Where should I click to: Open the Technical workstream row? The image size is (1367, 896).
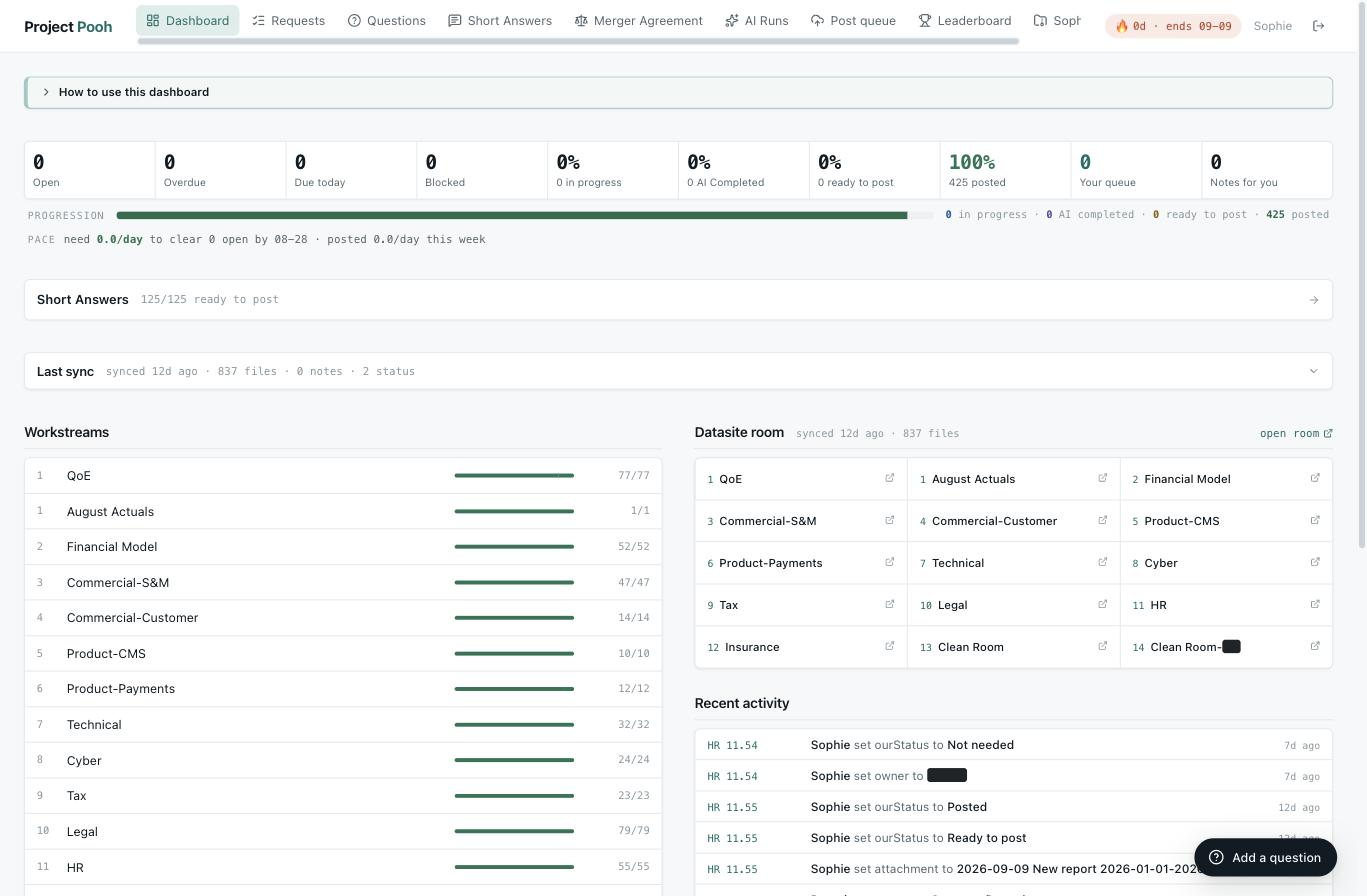pos(343,725)
